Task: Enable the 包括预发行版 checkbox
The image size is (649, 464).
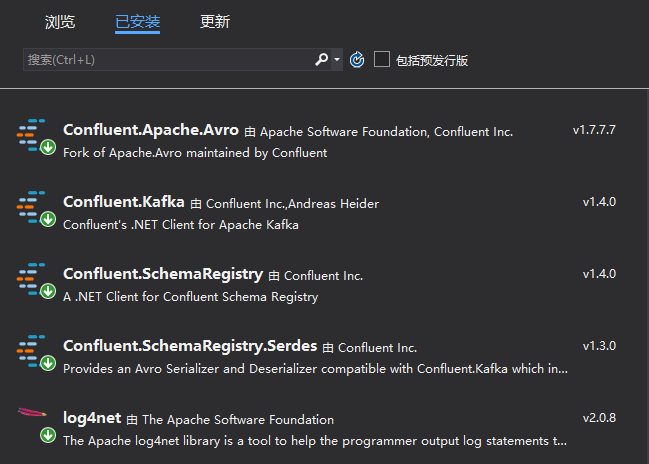Action: pos(382,59)
